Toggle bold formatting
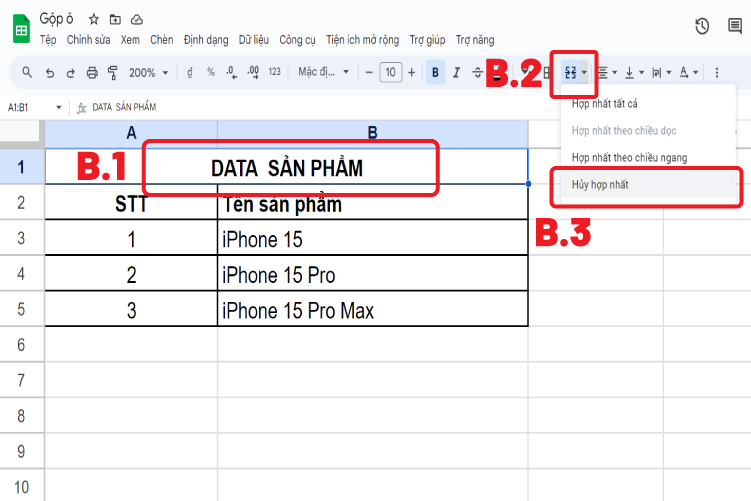Viewport: 751px width, 501px height. (435, 72)
